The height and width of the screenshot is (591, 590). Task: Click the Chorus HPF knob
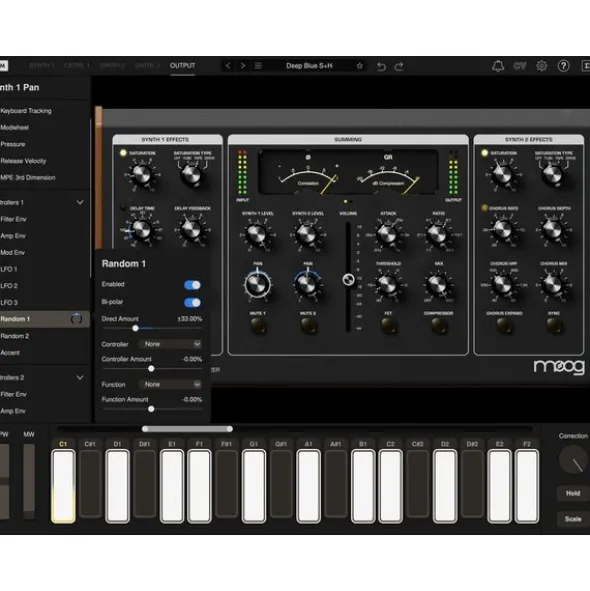point(503,285)
